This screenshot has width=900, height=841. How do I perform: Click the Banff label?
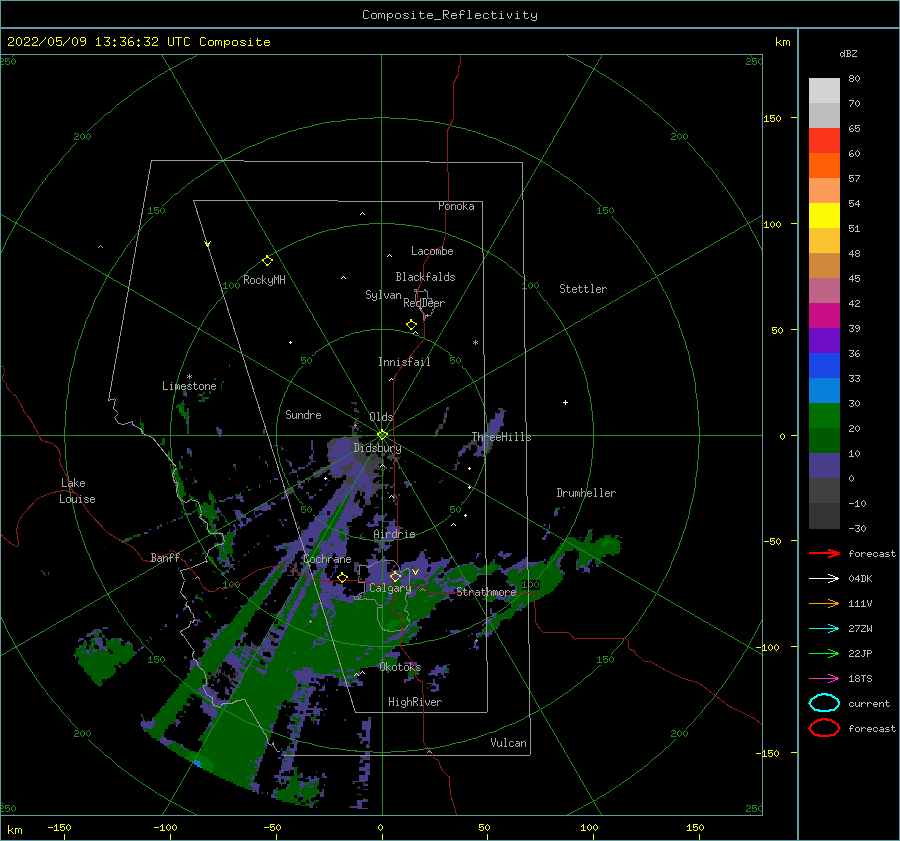[165, 557]
